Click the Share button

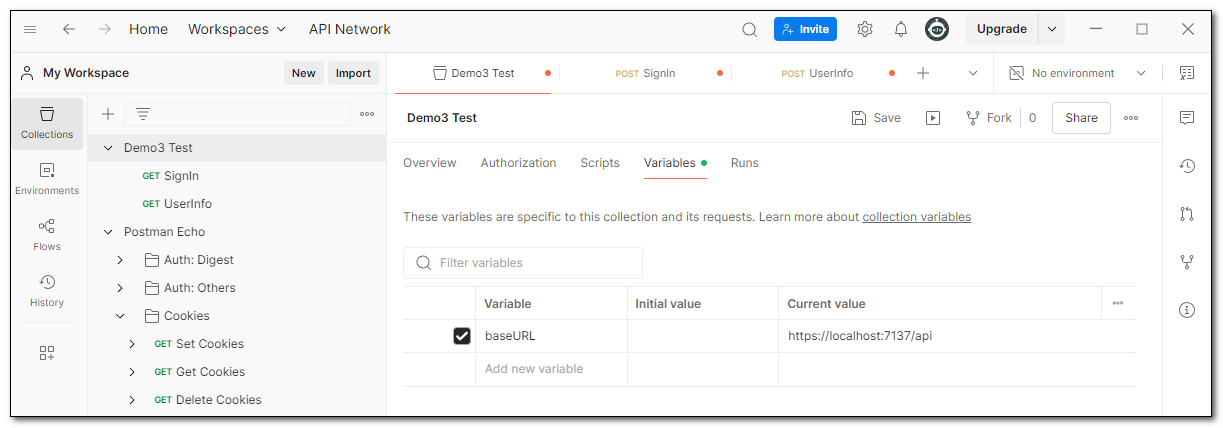pyautogui.click(x=1081, y=118)
